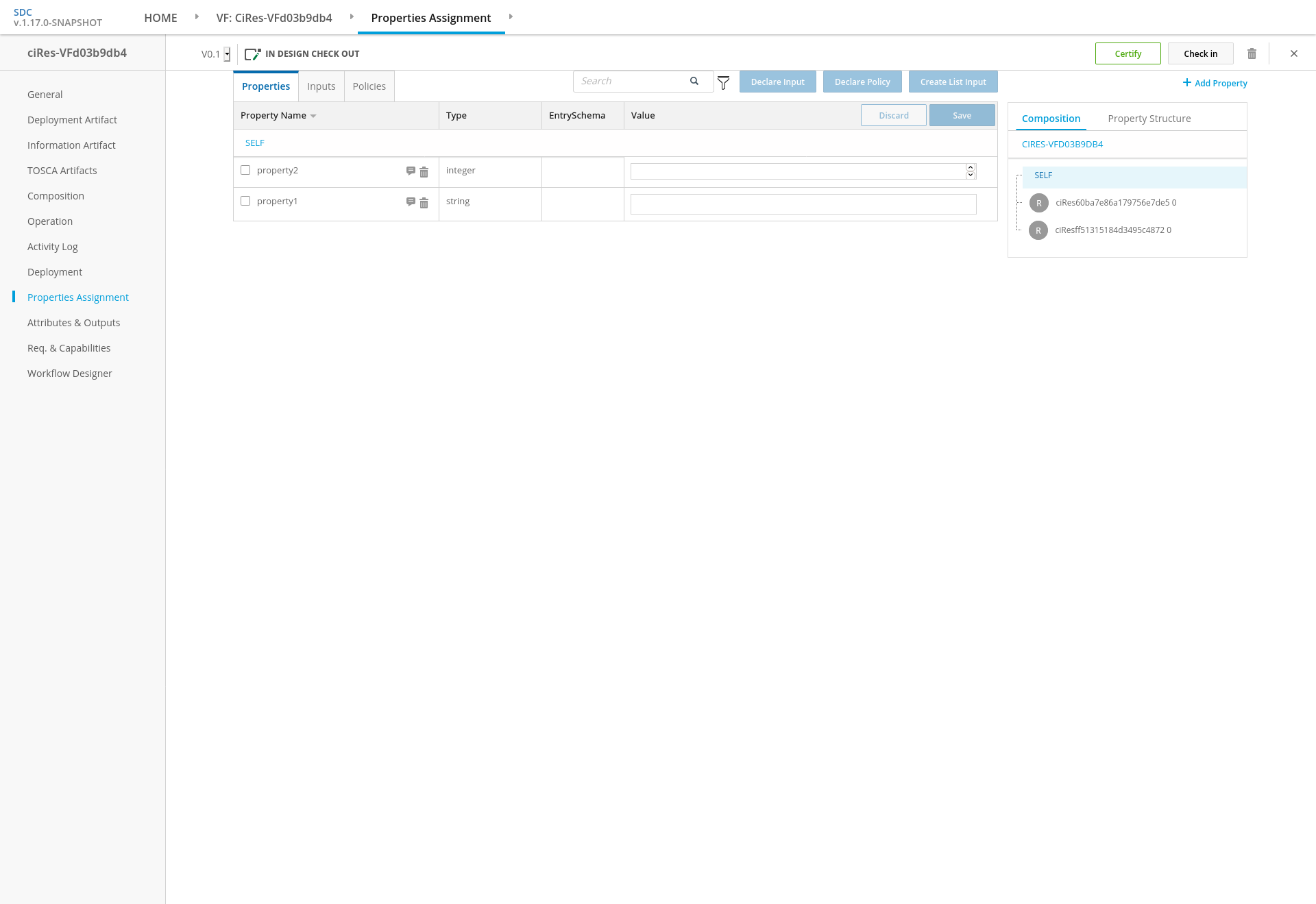
Task: Delete property2 using its trash icon
Action: [424, 172]
